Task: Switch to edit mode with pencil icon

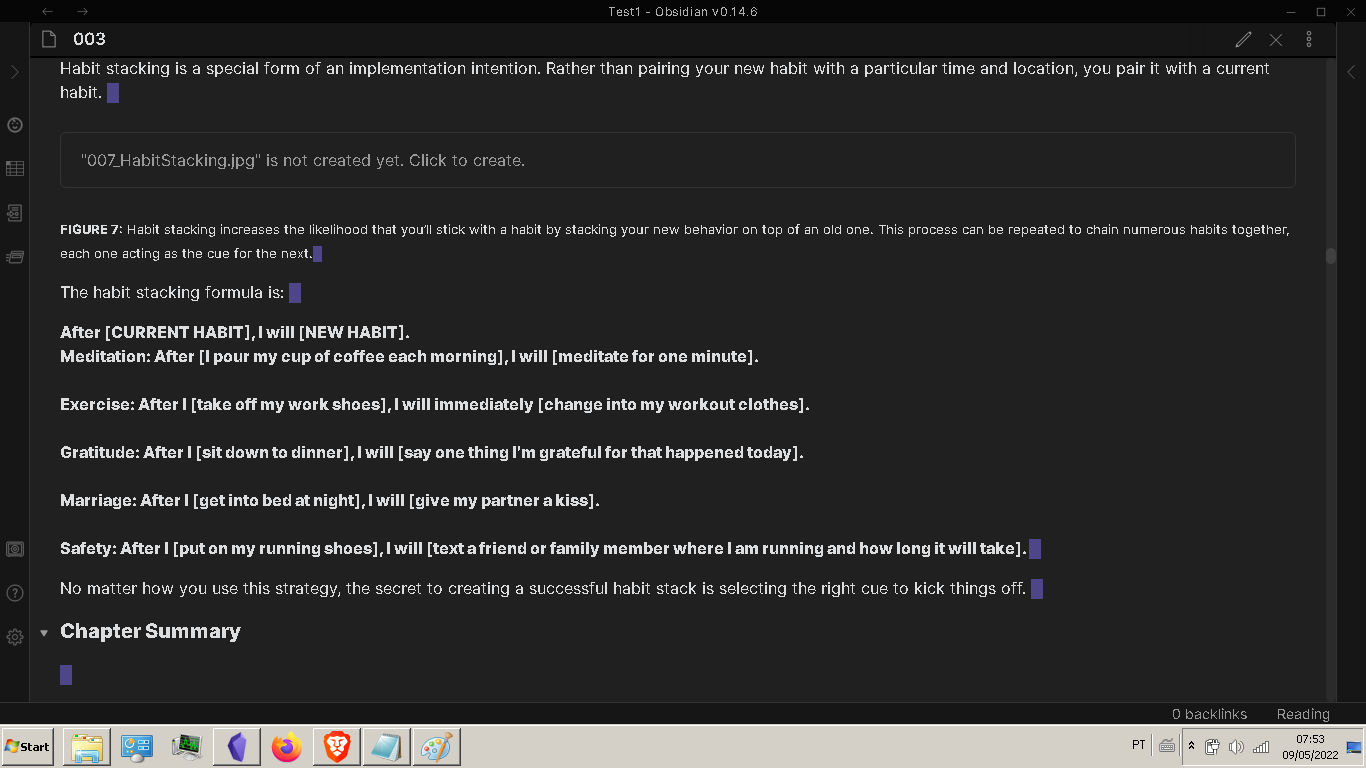Action: pyautogui.click(x=1243, y=39)
